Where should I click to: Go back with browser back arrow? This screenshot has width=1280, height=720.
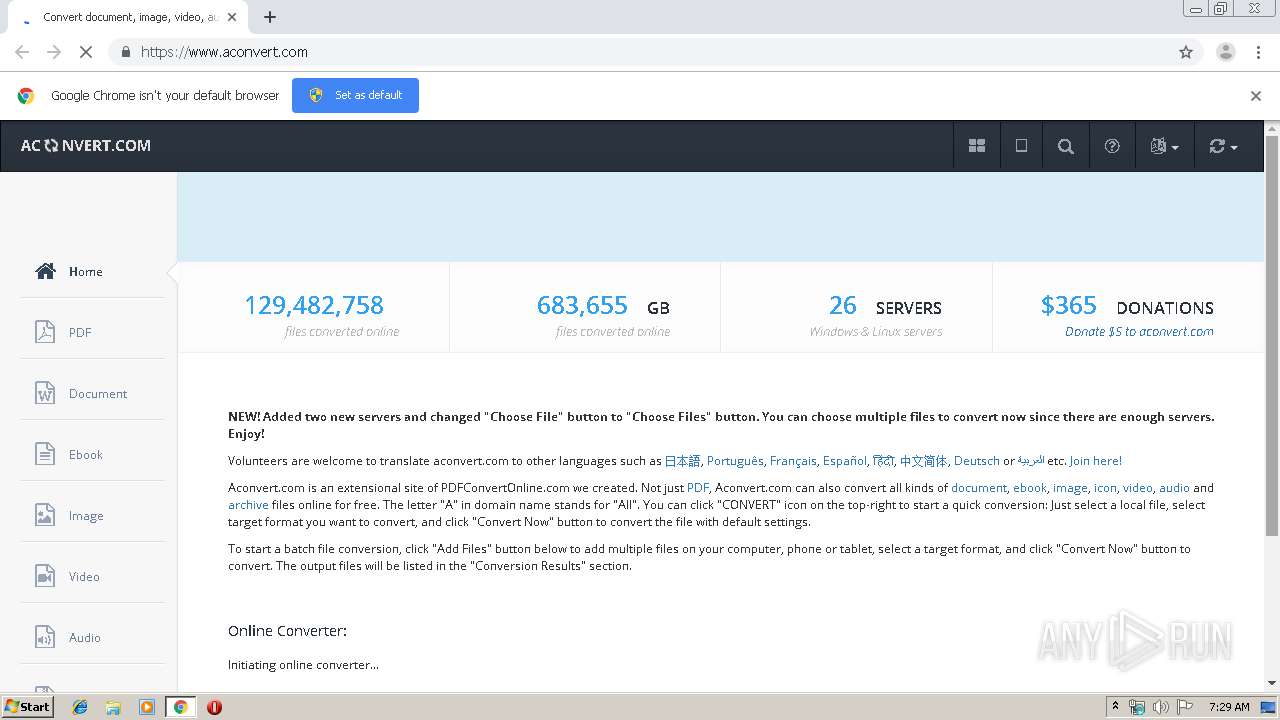click(x=22, y=52)
